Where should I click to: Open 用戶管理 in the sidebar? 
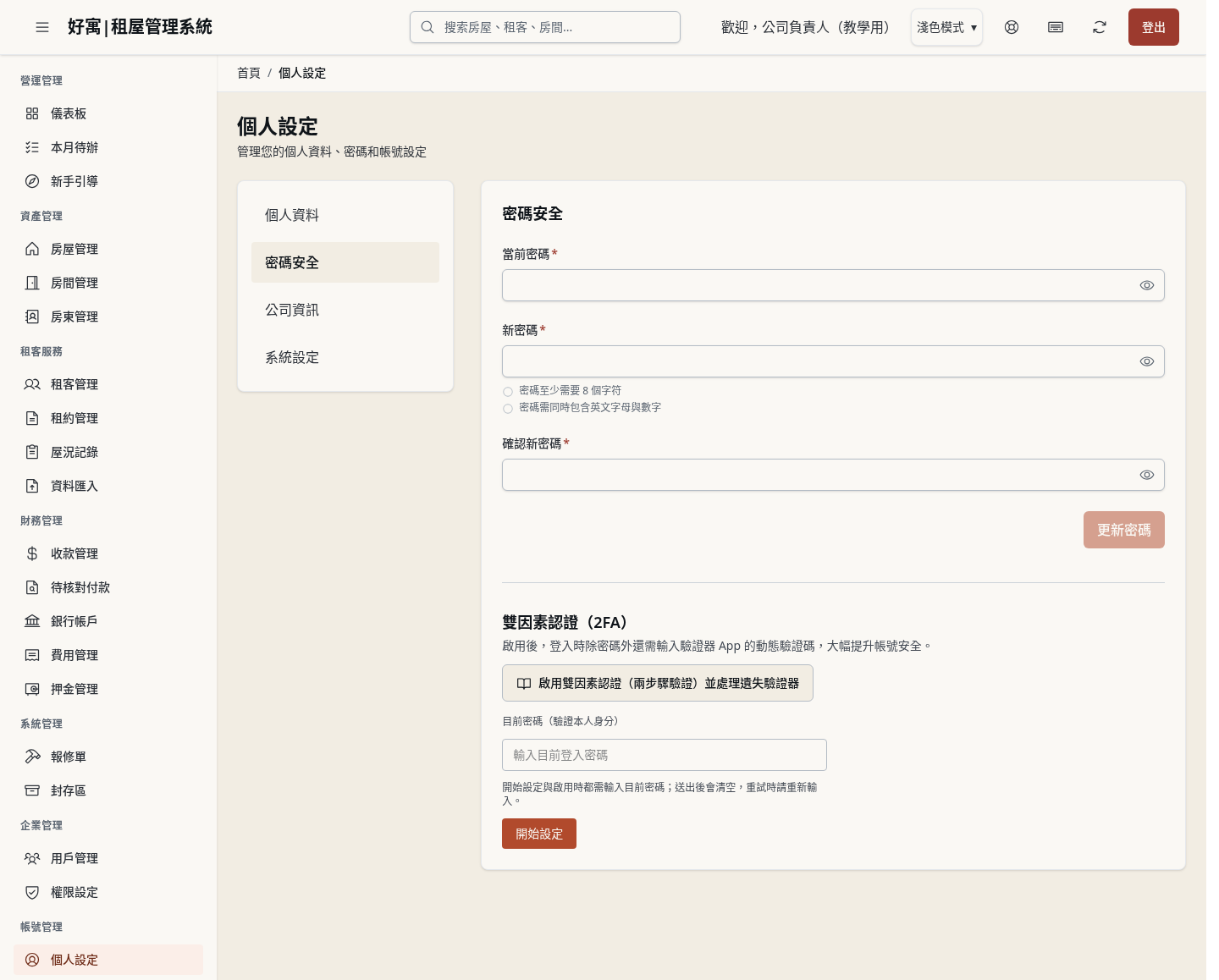coord(108,858)
